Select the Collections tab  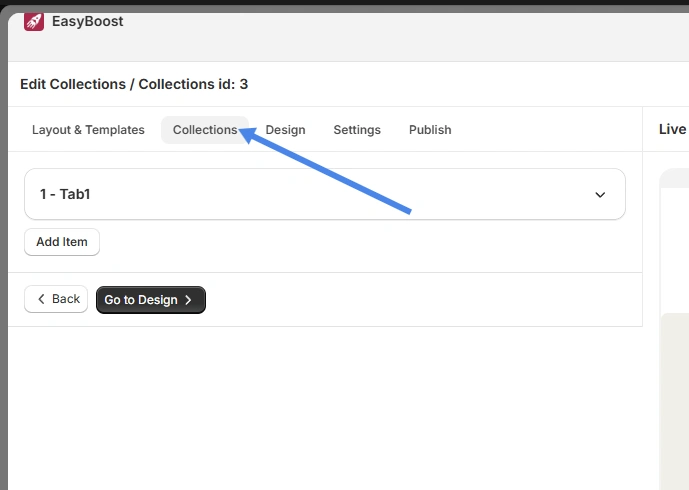tap(205, 130)
